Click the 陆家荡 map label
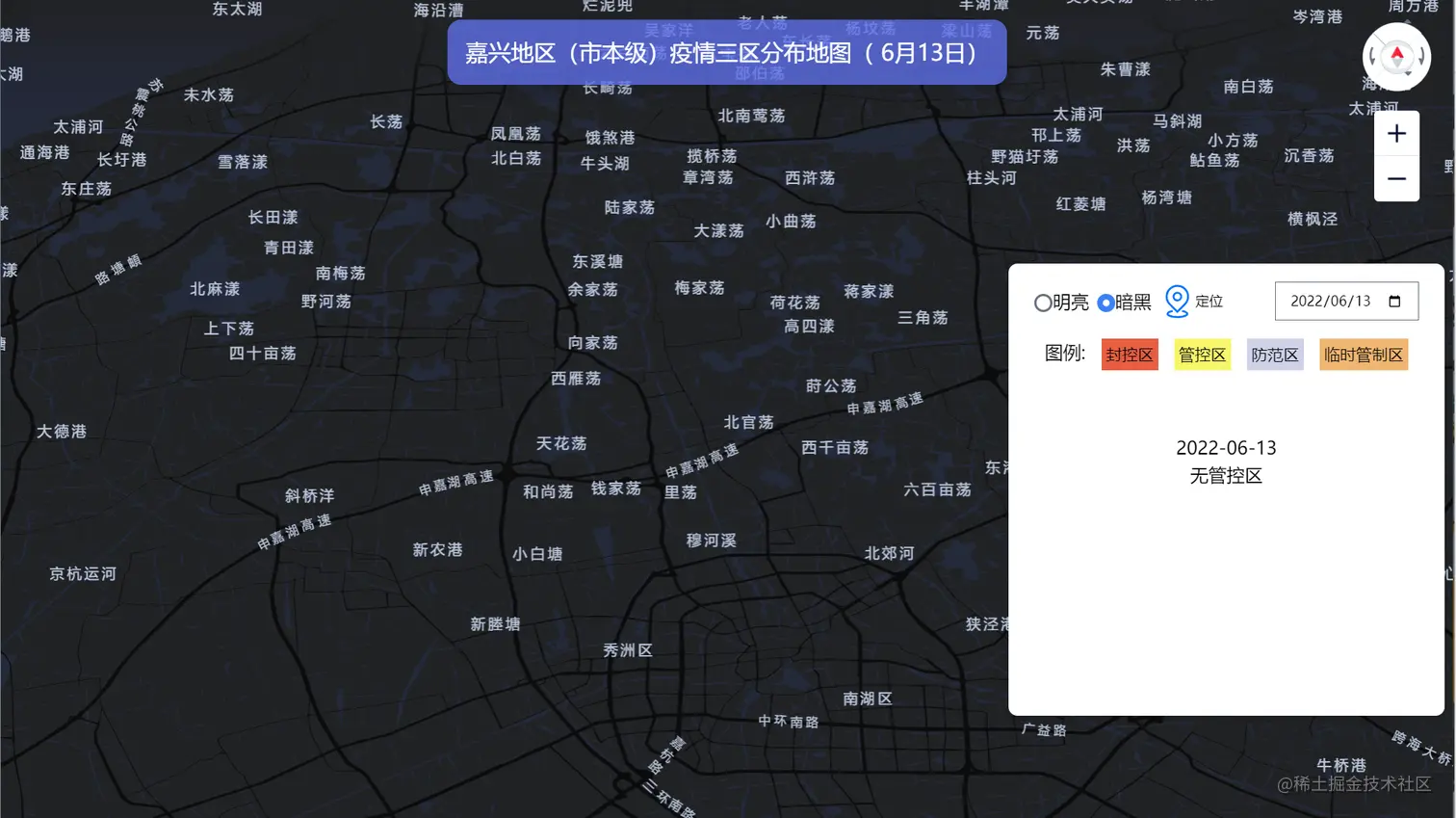 [x=630, y=207]
